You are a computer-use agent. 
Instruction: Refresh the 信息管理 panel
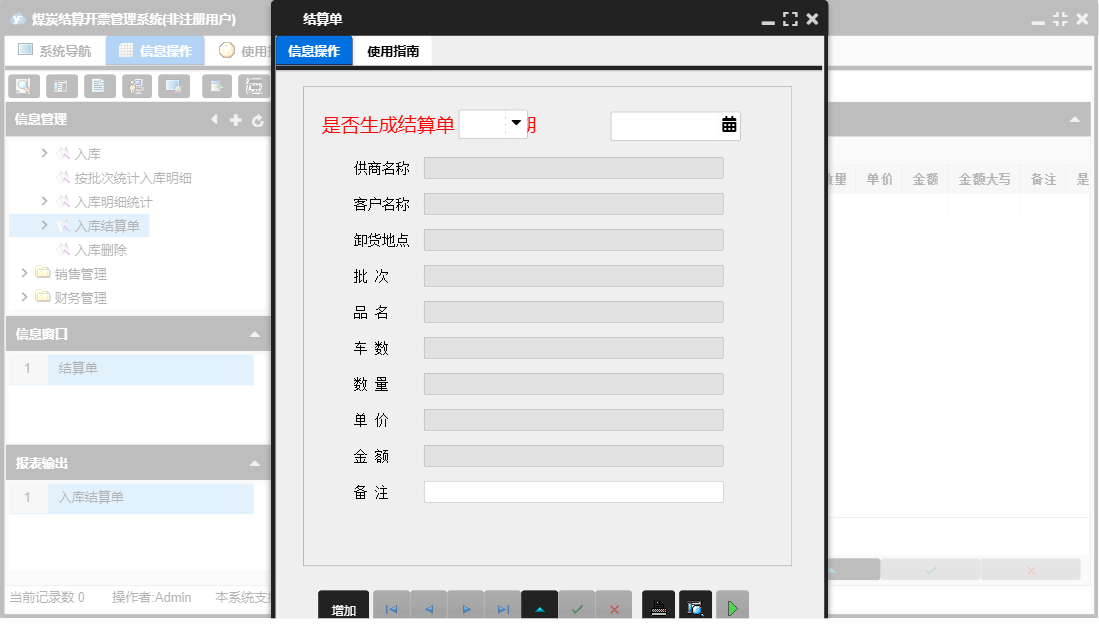pyautogui.click(x=260, y=119)
